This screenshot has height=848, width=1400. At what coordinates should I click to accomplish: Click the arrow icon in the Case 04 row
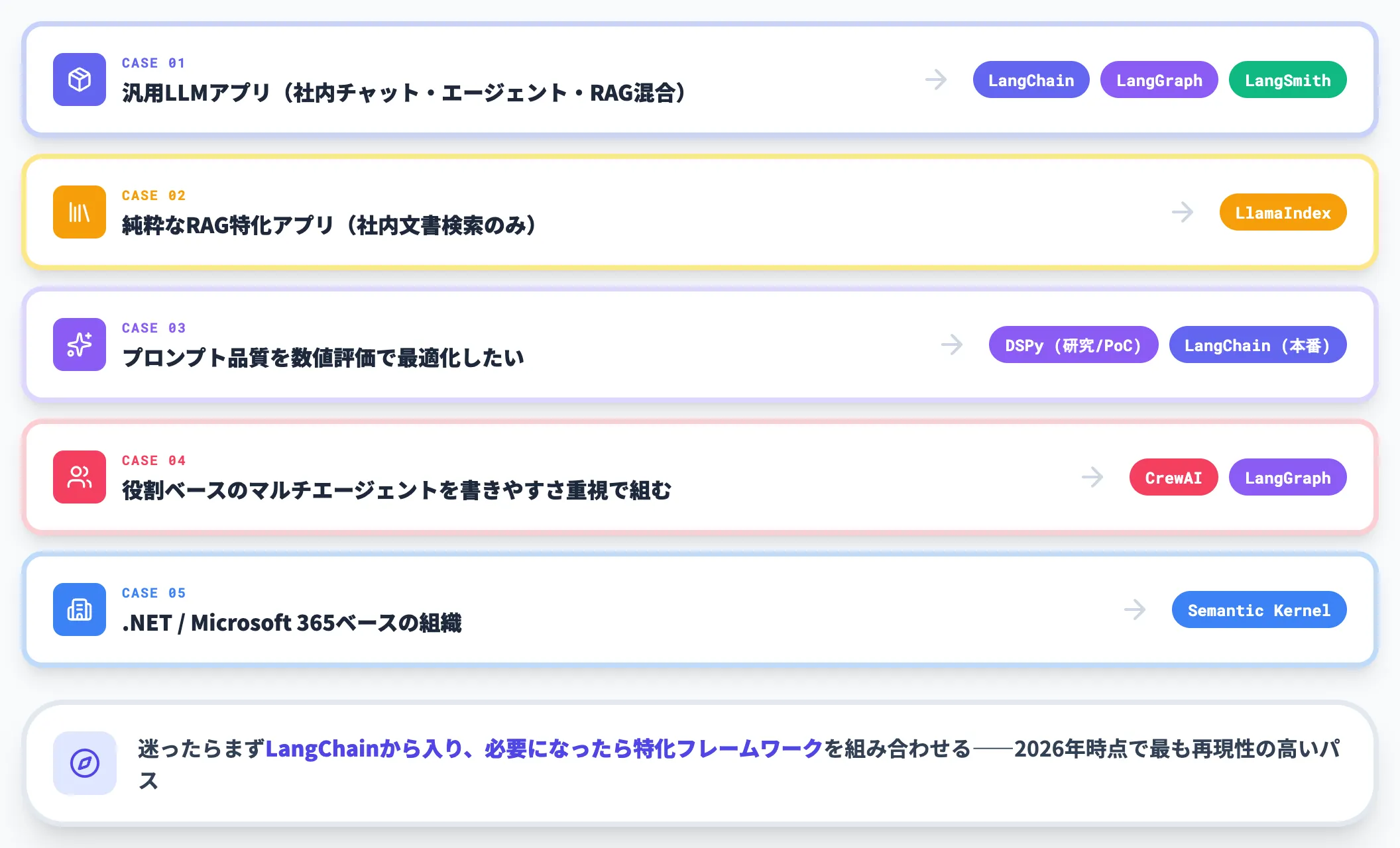click(1092, 477)
